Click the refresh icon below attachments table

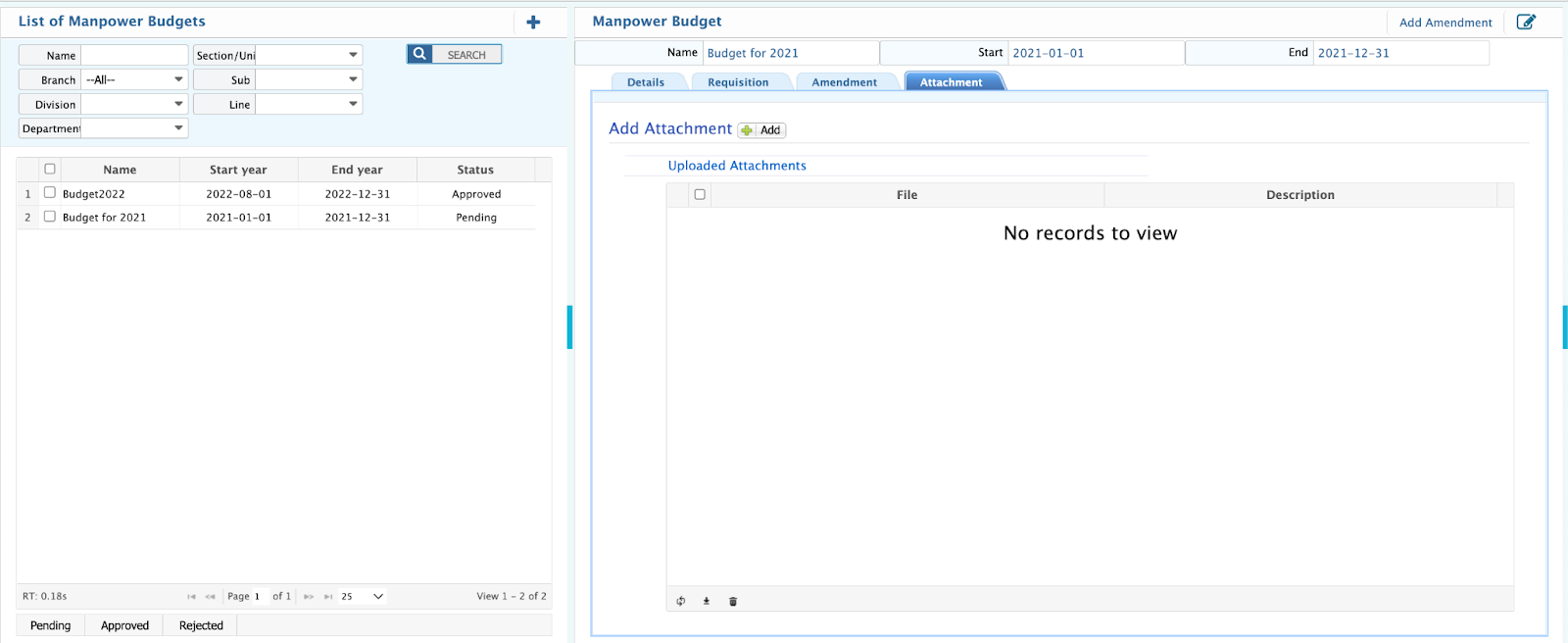[x=681, y=601]
